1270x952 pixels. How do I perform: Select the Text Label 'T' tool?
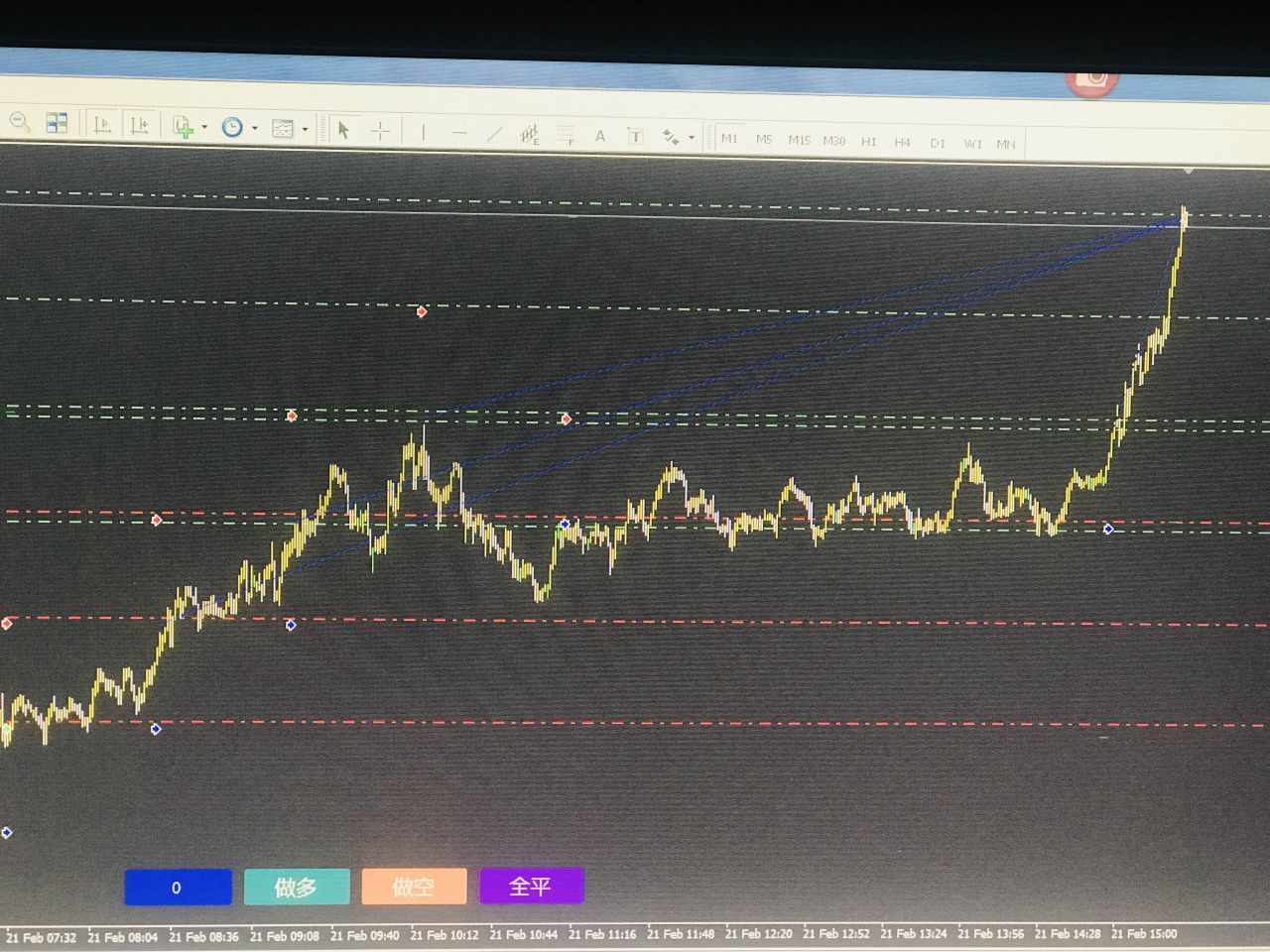pos(635,136)
